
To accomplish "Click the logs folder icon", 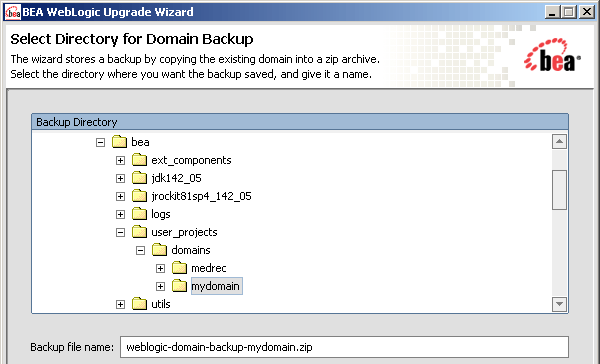I will coord(139,214).
